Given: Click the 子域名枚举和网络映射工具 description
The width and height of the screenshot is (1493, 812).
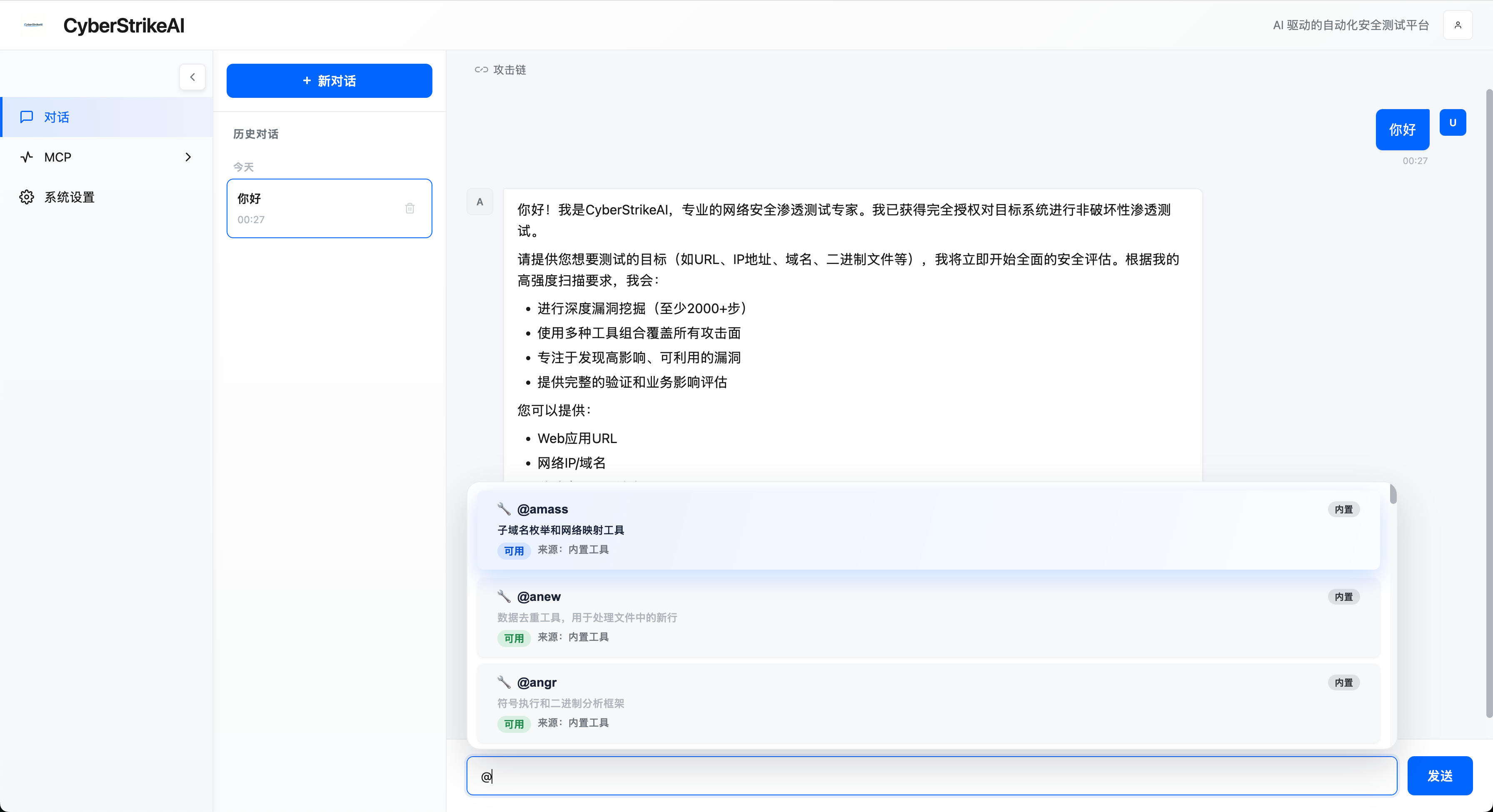Looking at the screenshot, I should pos(560,530).
